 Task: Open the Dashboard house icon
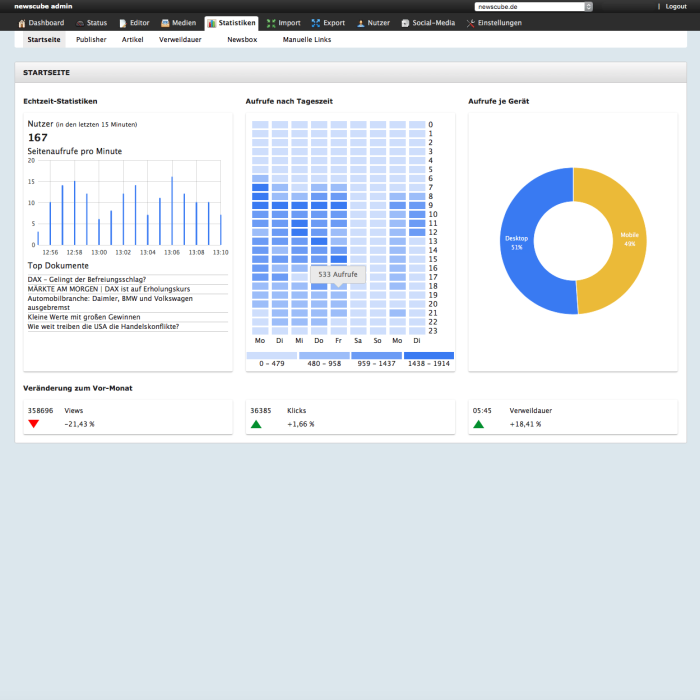[21, 23]
